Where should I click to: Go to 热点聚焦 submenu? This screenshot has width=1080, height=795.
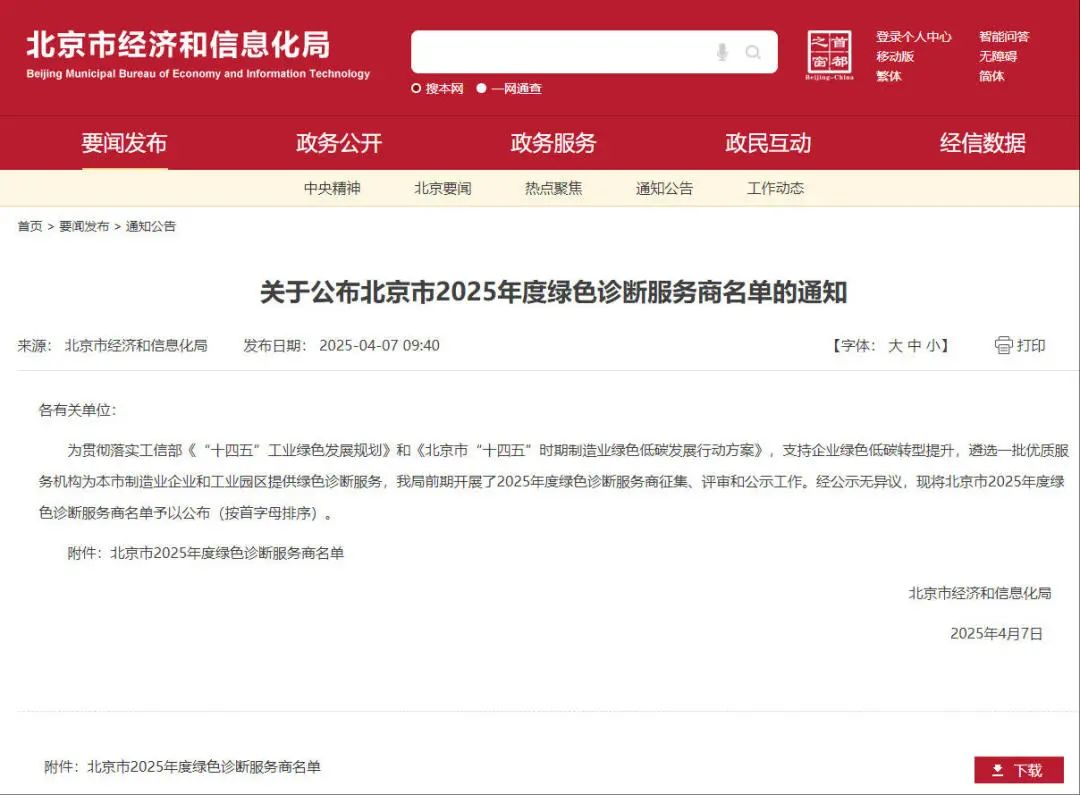tap(554, 188)
